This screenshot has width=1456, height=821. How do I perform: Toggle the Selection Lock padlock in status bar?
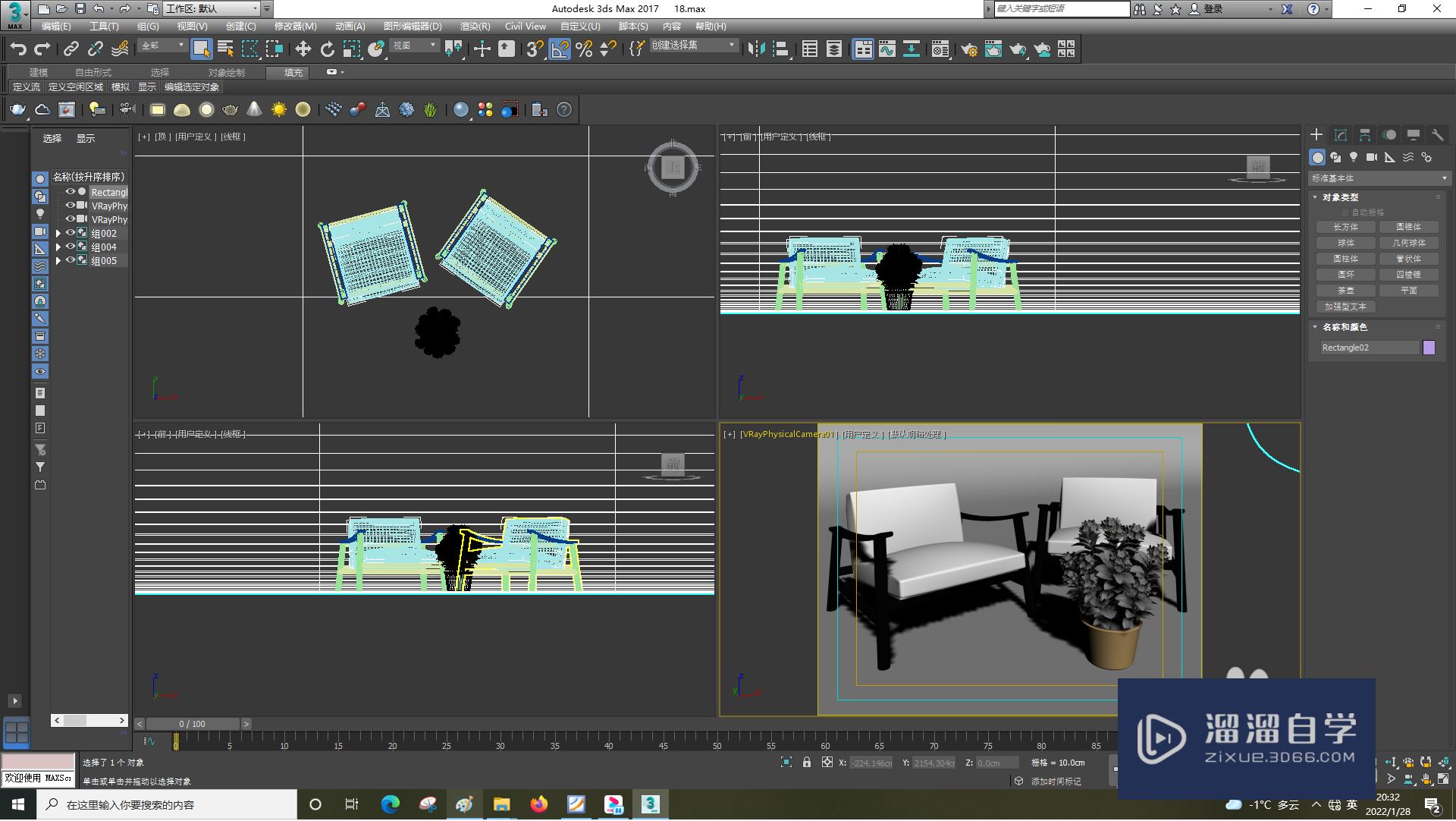tap(807, 763)
